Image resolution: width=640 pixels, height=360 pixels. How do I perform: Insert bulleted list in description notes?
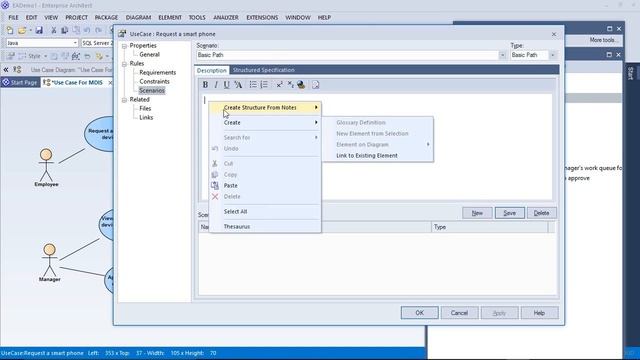253,84
